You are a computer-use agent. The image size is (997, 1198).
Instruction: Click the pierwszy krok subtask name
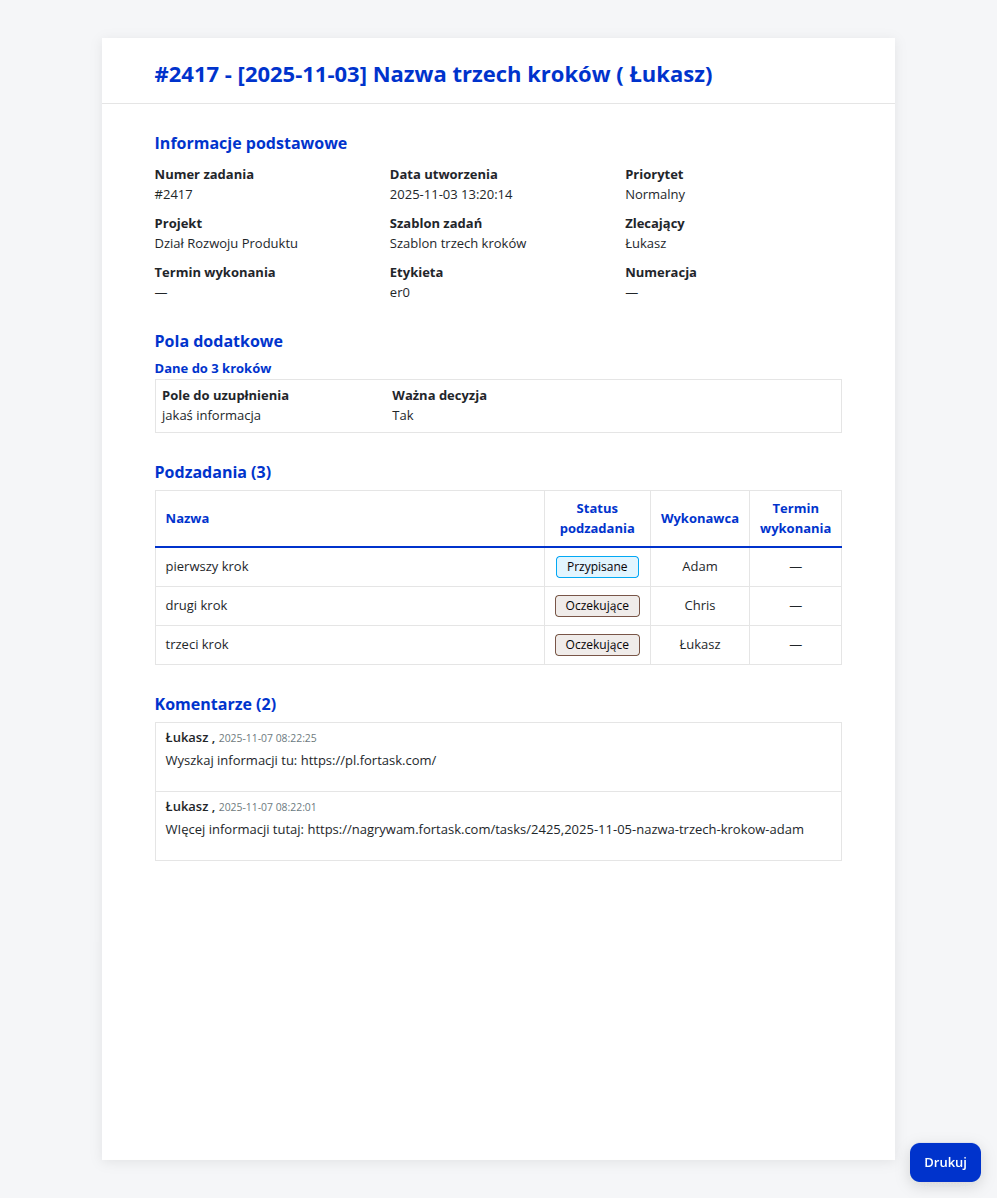tap(207, 567)
